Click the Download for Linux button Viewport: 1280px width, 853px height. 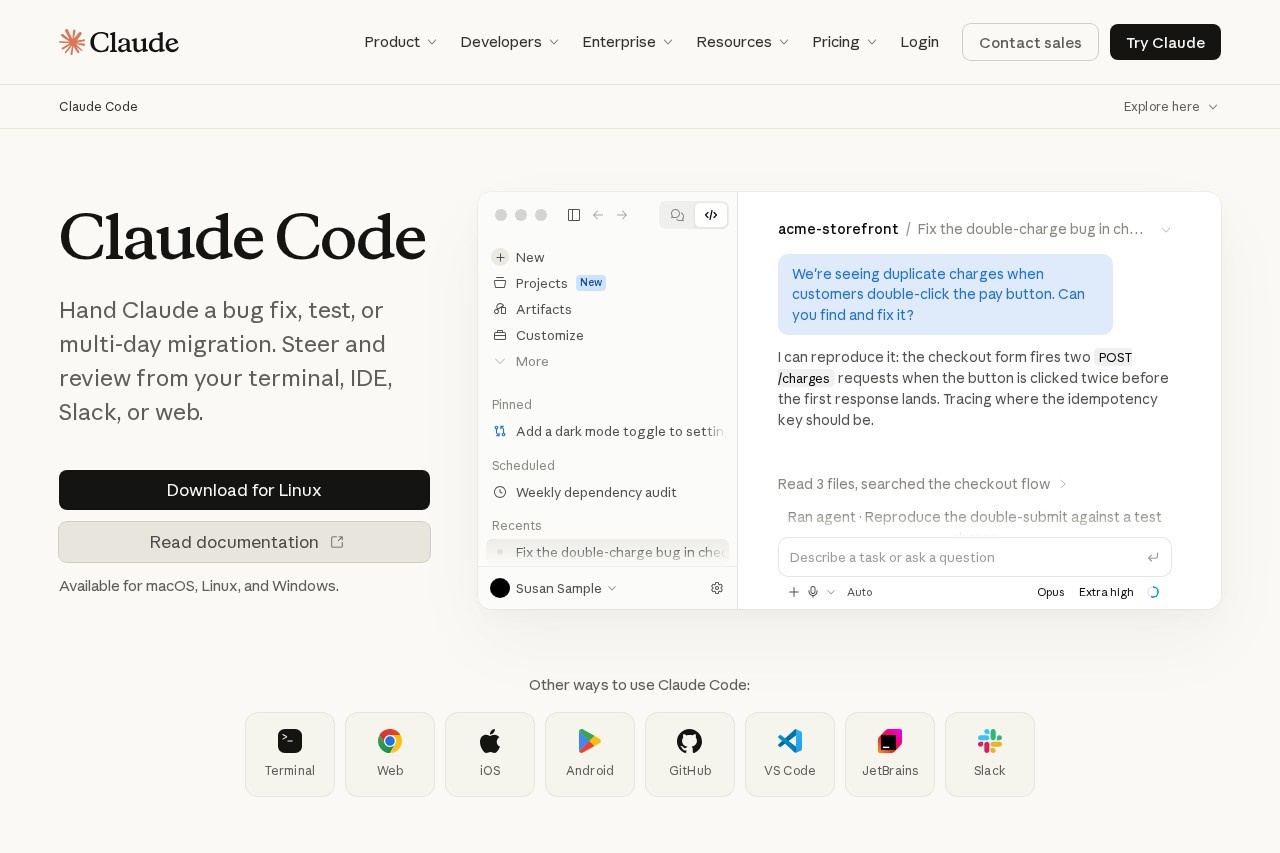(244, 490)
